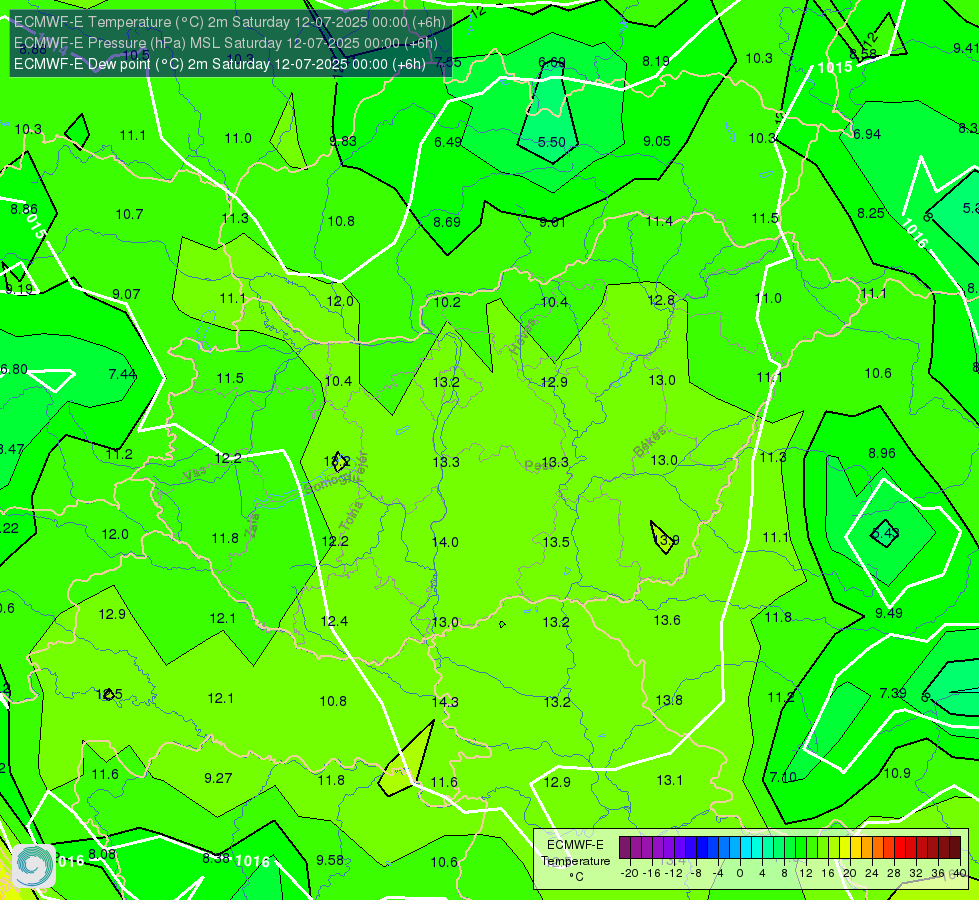Click the 10.2 temperature value

point(447,302)
